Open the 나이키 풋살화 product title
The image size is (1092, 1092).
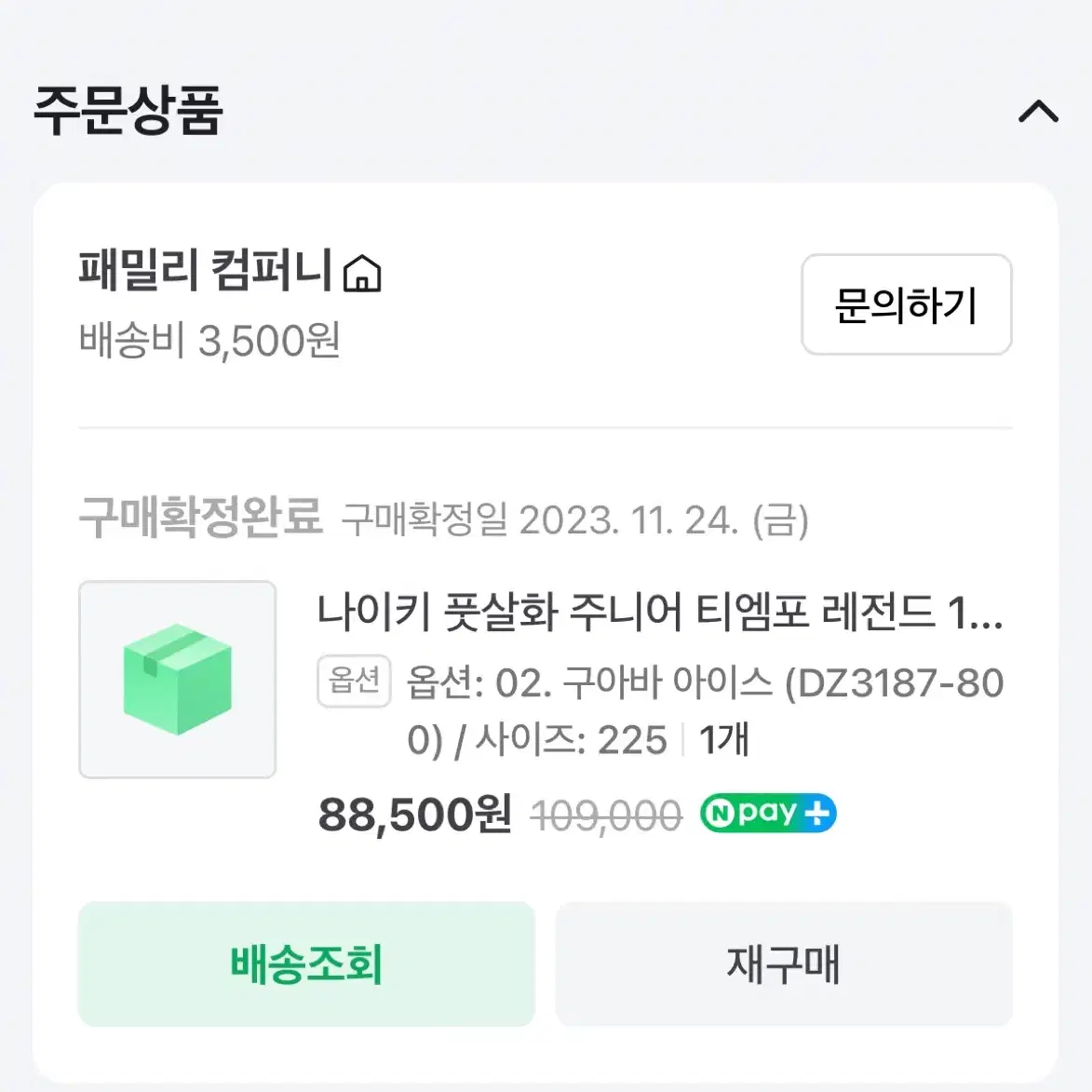660,613
